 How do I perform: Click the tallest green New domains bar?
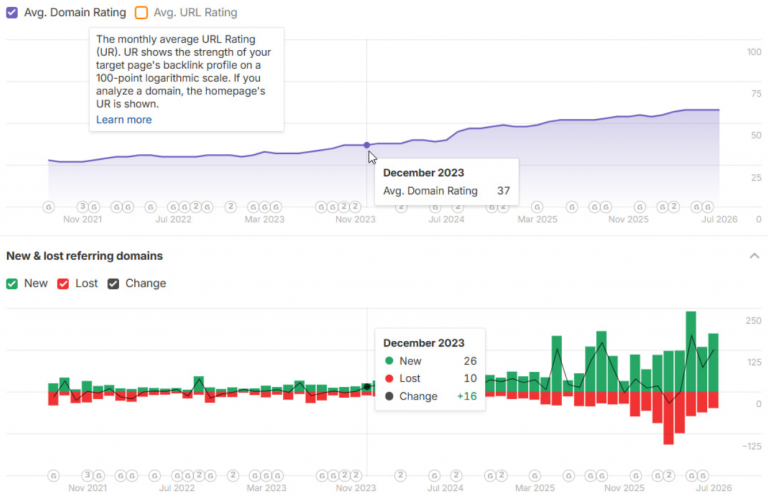[x=691, y=352]
